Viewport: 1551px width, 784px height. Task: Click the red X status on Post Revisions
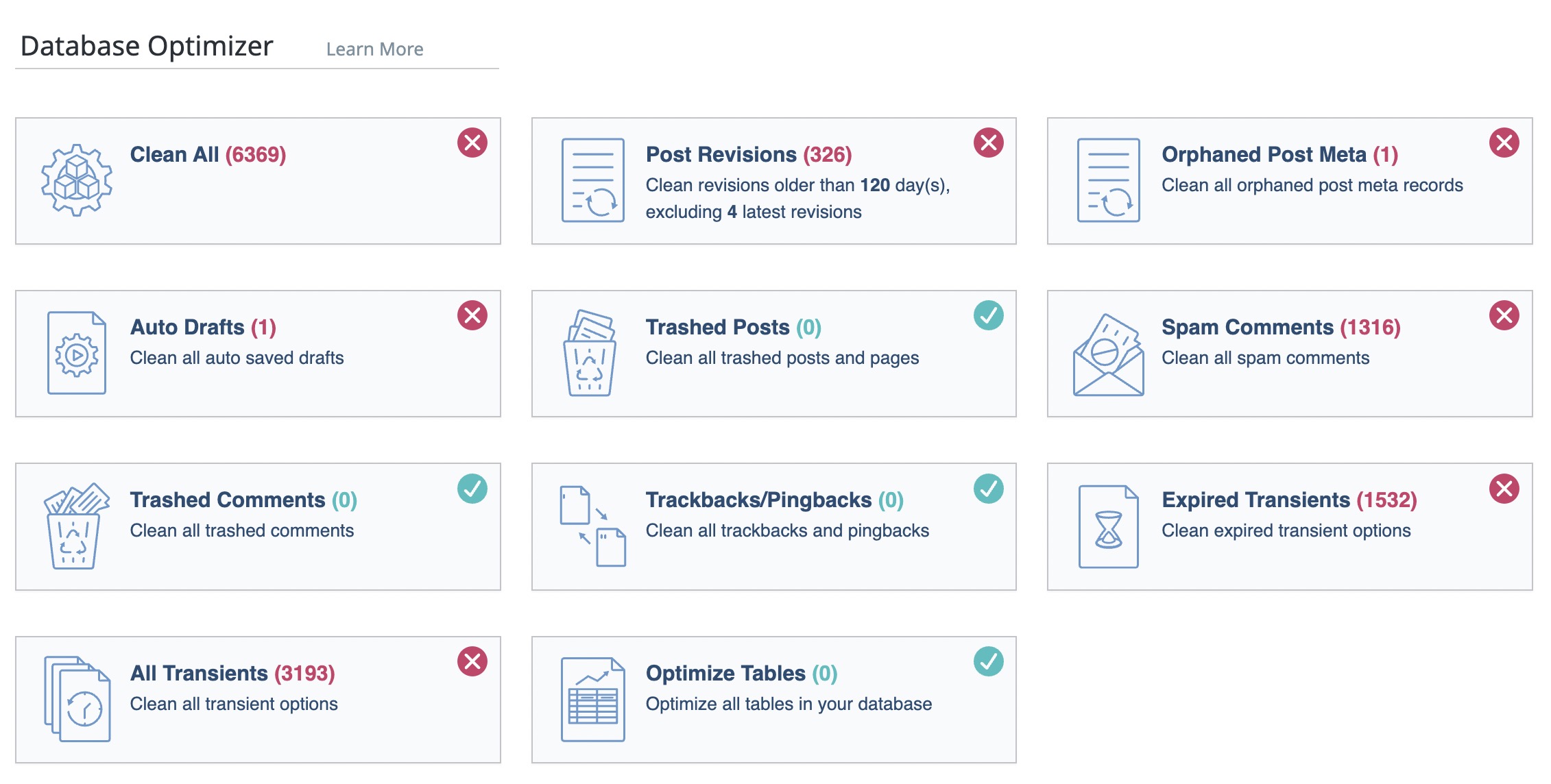(x=989, y=143)
